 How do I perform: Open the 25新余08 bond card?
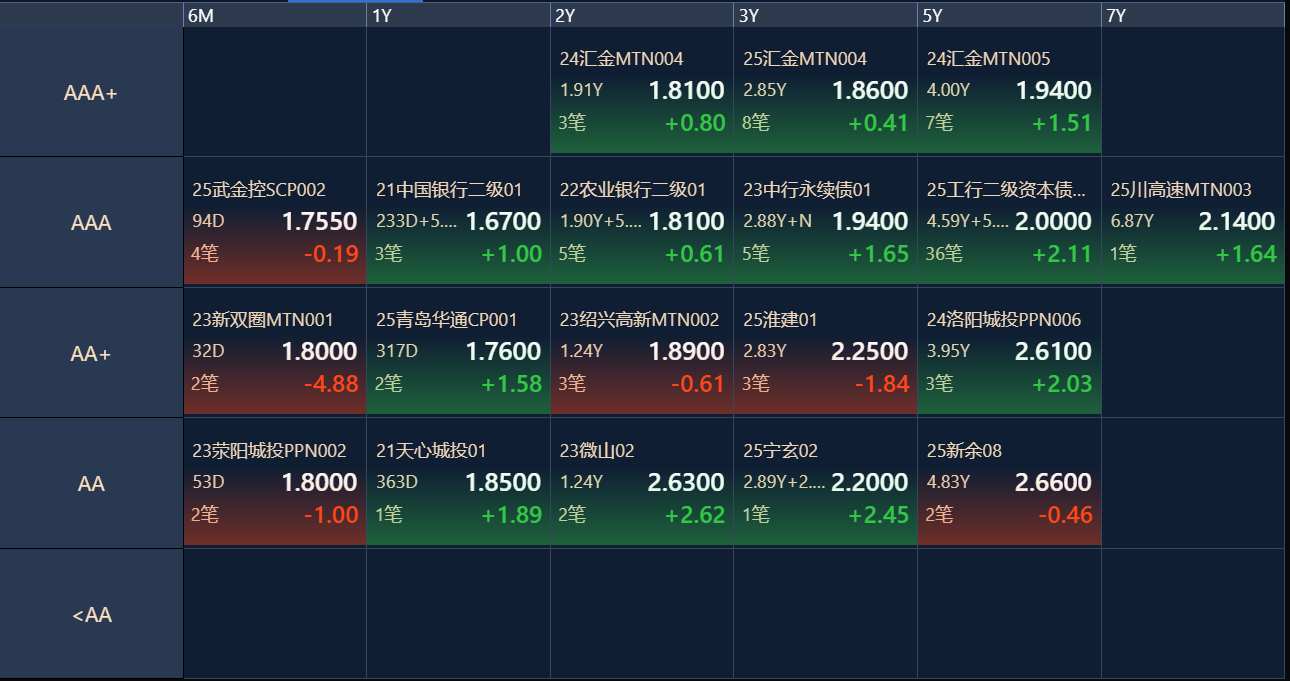coord(1009,483)
